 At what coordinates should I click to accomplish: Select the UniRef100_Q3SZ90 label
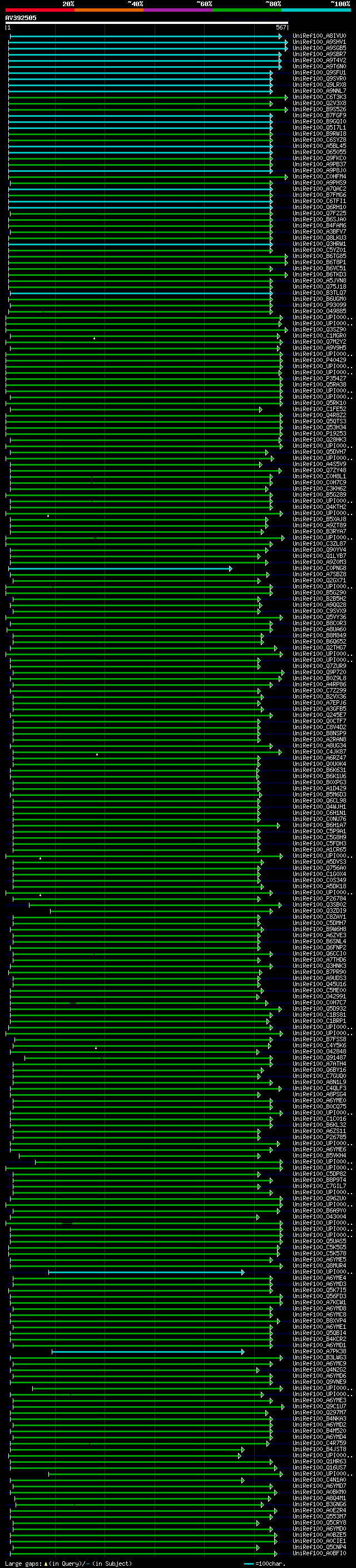click(x=319, y=330)
